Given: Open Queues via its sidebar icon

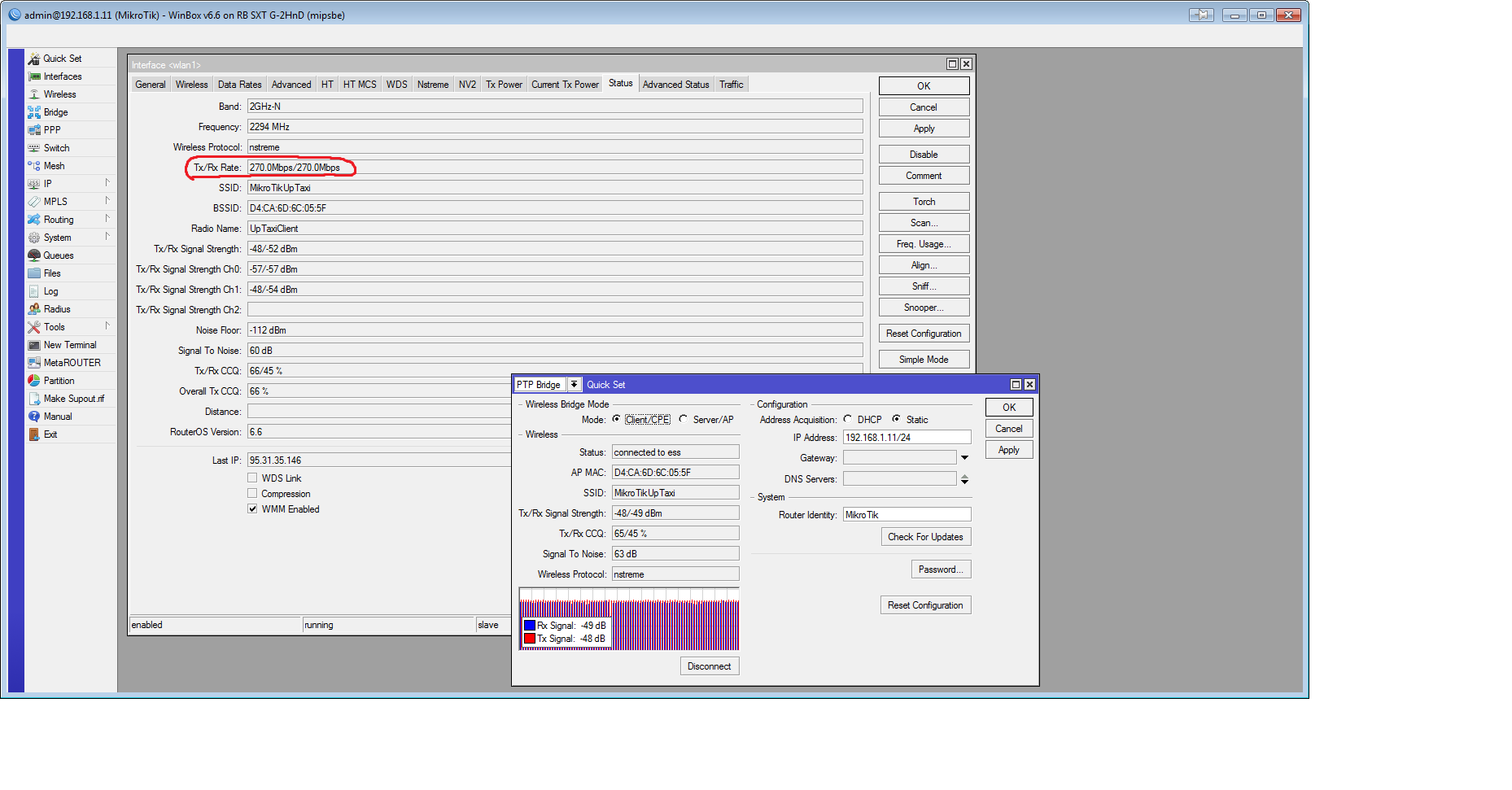Looking at the screenshot, I should pyautogui.click(x=34, y=255).
